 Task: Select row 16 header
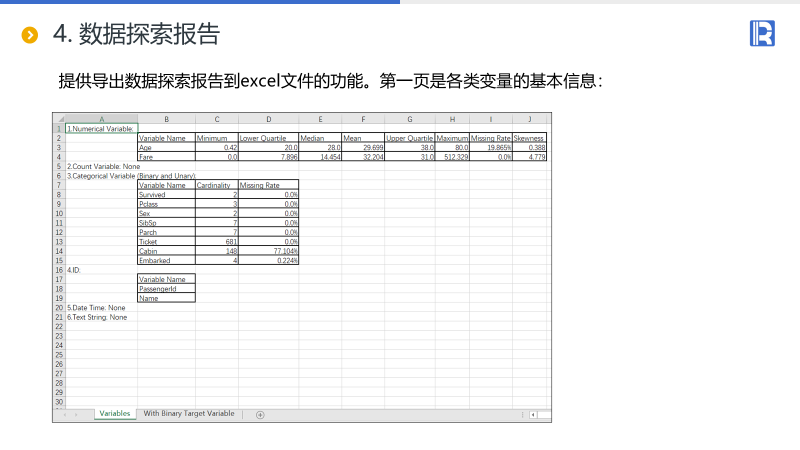click(59, 270)
